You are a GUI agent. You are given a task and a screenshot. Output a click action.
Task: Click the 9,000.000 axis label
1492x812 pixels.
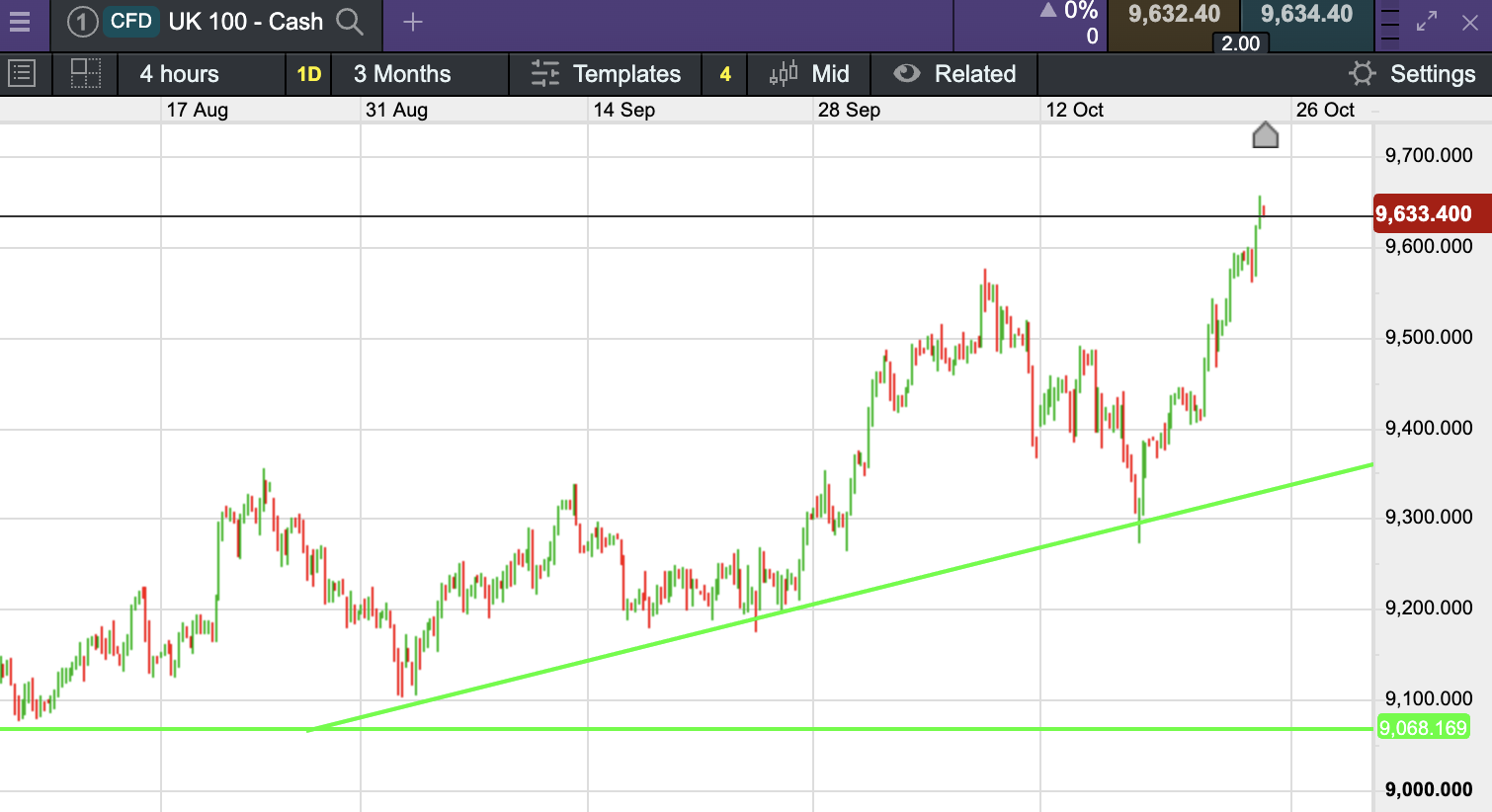1429,789
